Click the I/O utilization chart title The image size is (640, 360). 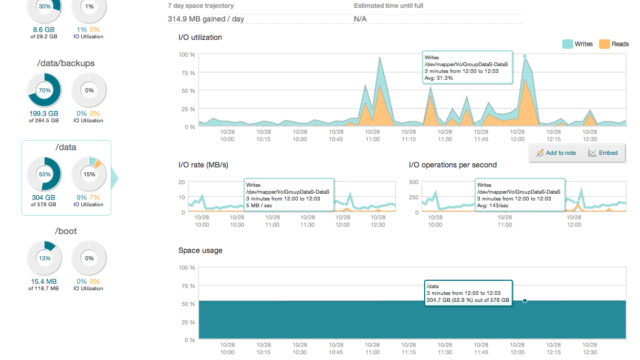coord(200,37)
